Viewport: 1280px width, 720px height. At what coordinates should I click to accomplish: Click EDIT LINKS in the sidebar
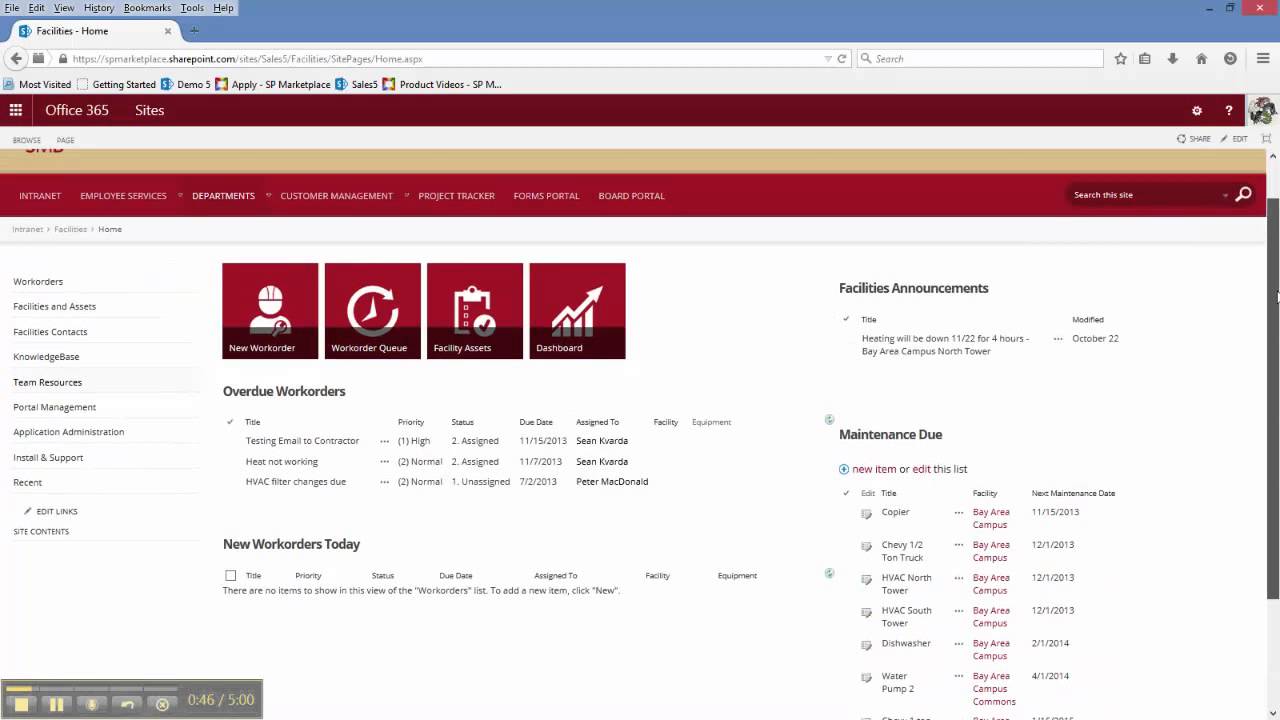(51, 512)
